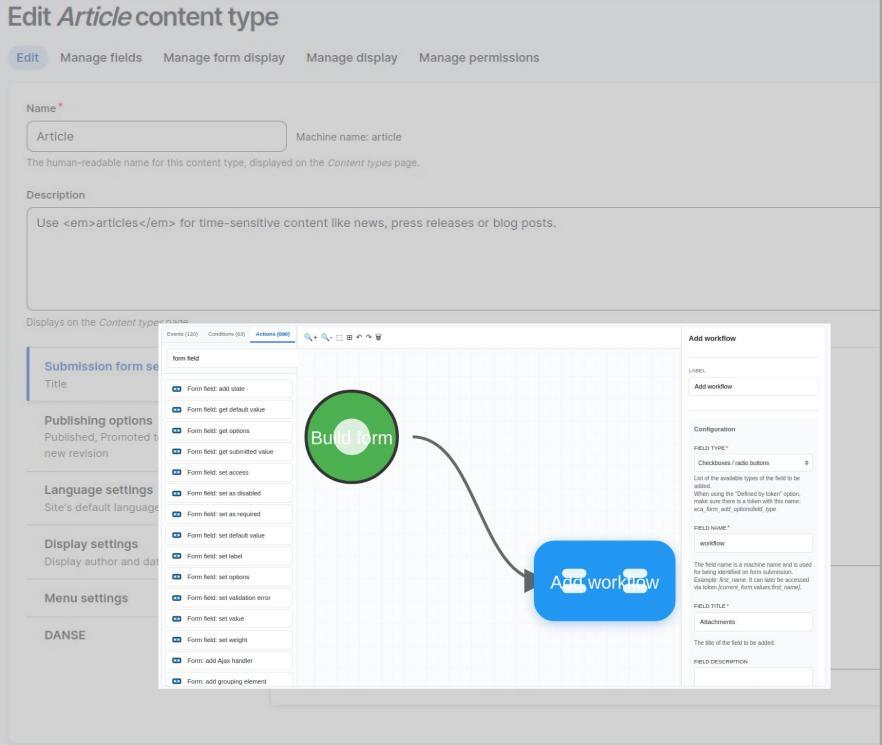This screenshot has width=882, height=745.
Task: Click the redo arrow in the modeler toolbar
Action: pyautogui.click(x=369, y=337)
